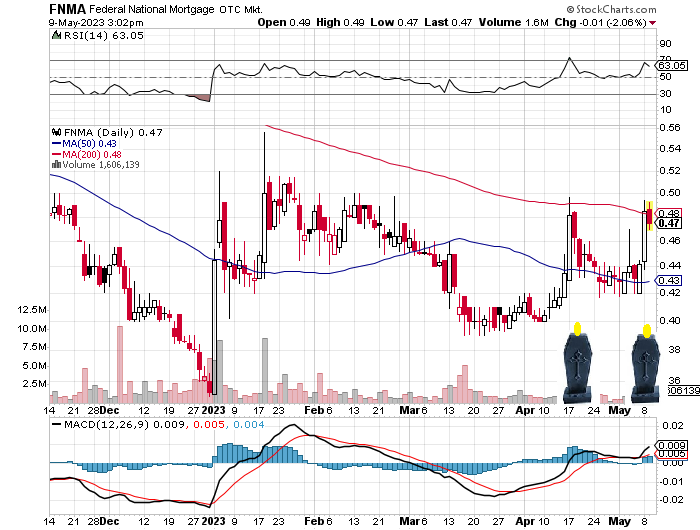The width and height of the screenshot is (700, 530).
Task: Click the 30 level label on the RSI axis
Action: (665, 94)
